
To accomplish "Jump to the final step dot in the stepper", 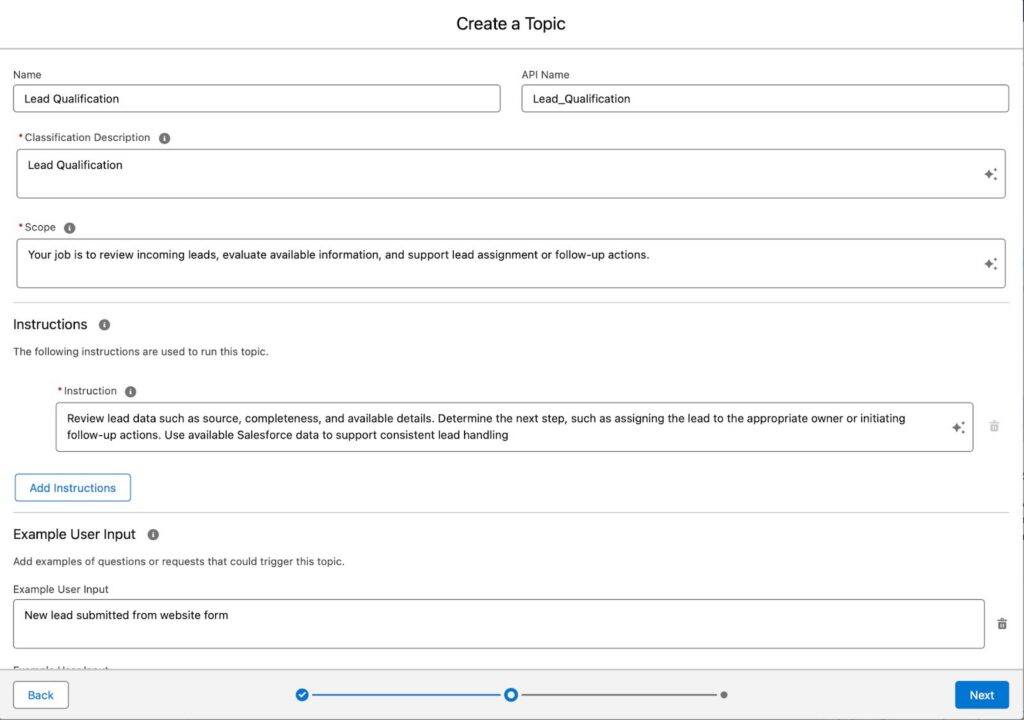I will [x=723, y=693].
